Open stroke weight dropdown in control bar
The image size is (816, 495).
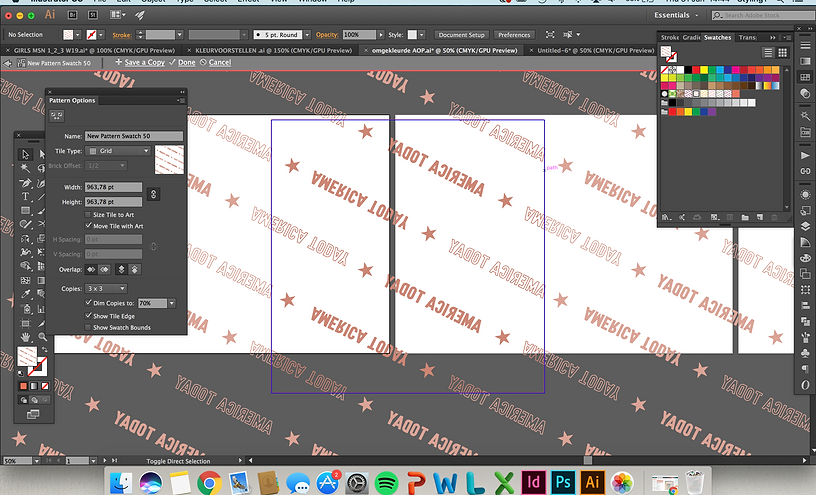179,35
